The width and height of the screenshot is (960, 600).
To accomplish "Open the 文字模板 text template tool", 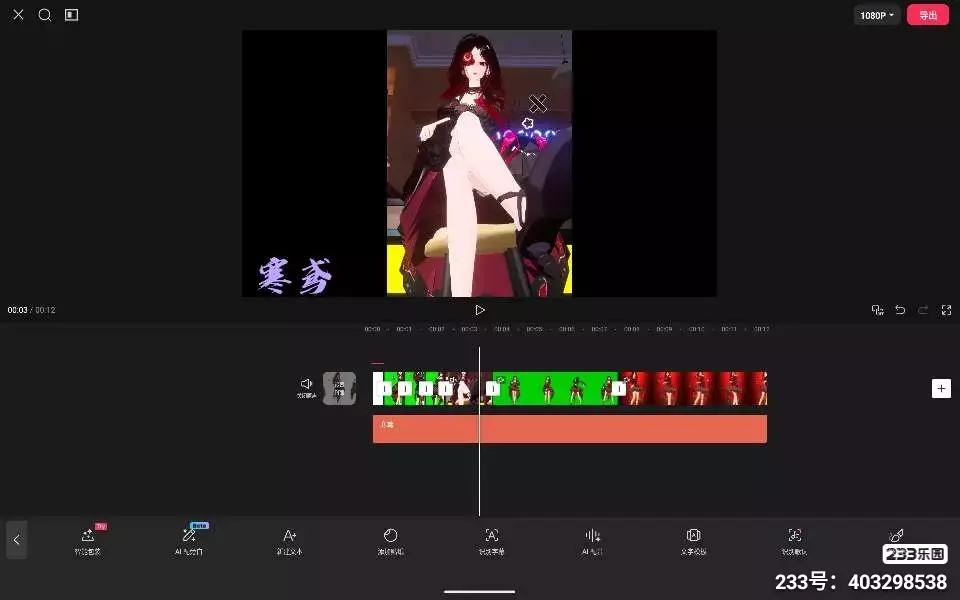I will click(x=693, y=541).
